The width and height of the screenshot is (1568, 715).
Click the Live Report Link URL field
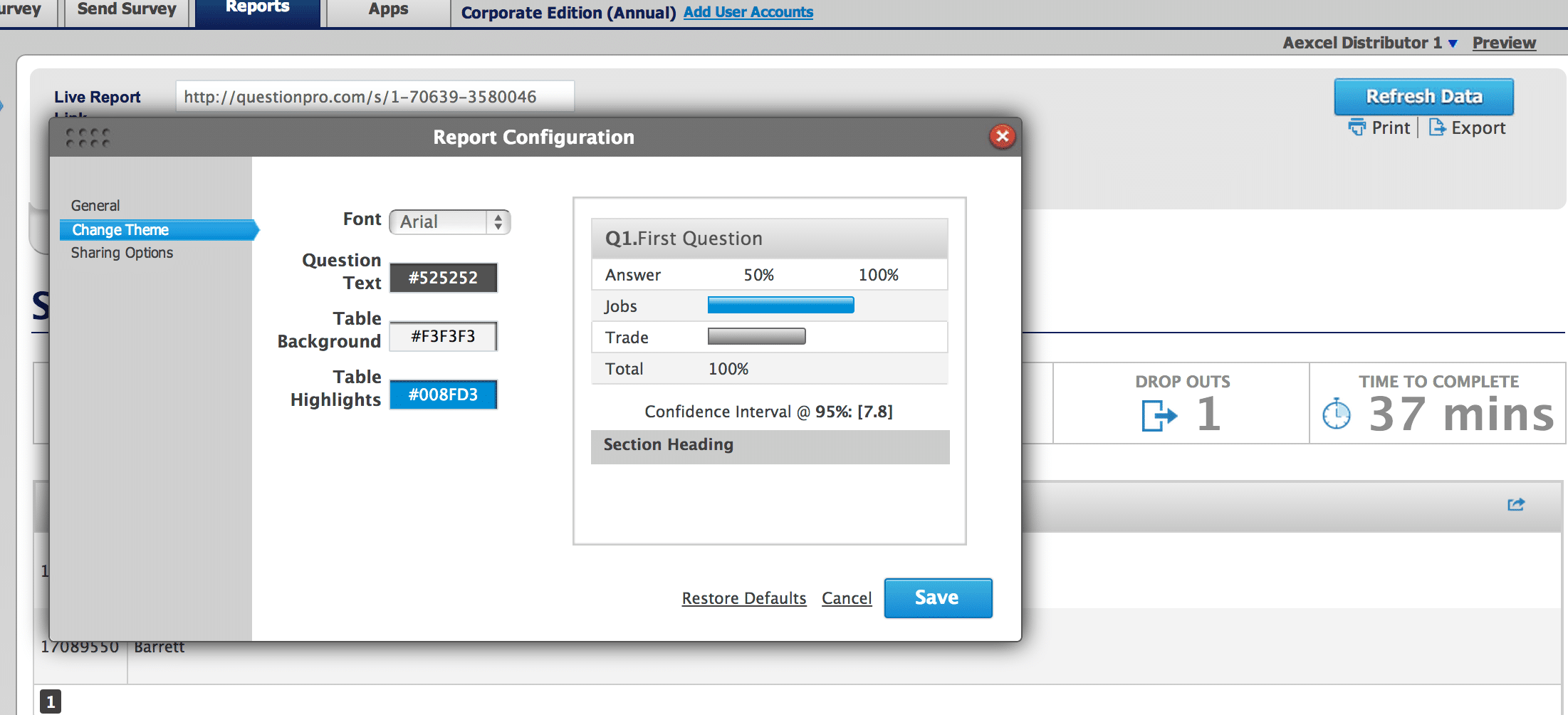(x=375, y=97)
